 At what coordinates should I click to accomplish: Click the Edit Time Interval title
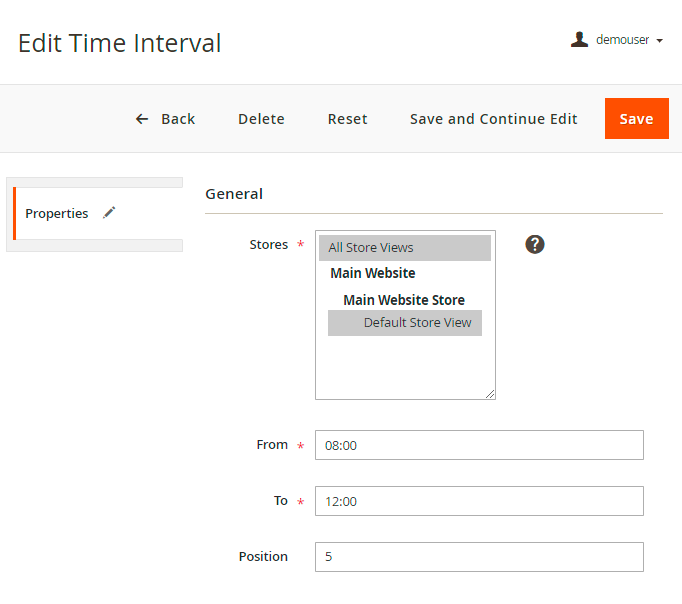click(x=120, y=43)
